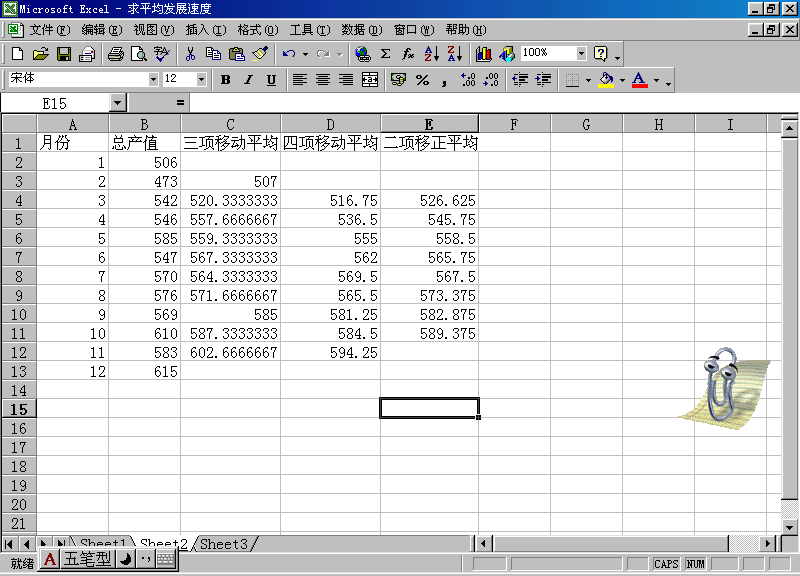Image resolution: width=800 pixels, height=576 pixels.
Task: Click the row 7 header
Action: (x=18, y=257)
